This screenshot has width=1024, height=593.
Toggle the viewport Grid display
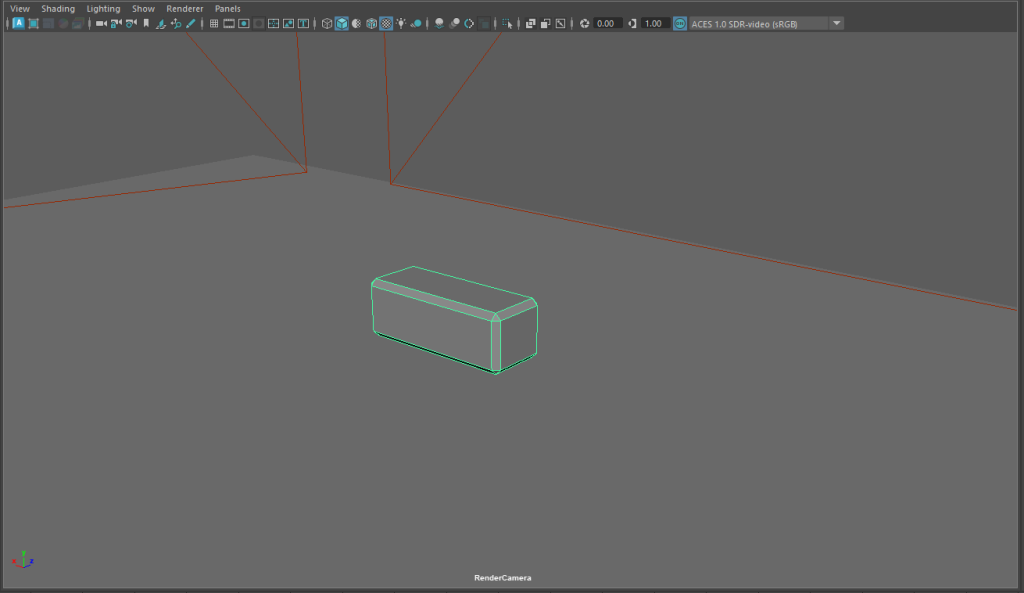[214, 23]
